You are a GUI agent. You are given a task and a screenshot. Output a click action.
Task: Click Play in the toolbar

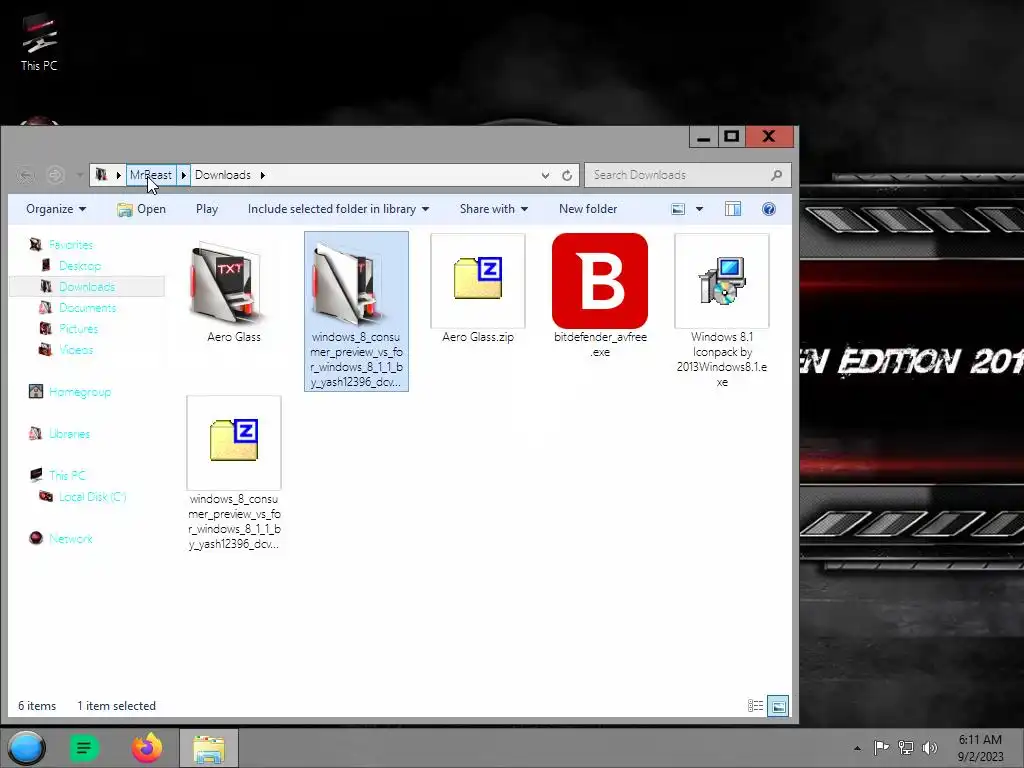coord(207,209)
